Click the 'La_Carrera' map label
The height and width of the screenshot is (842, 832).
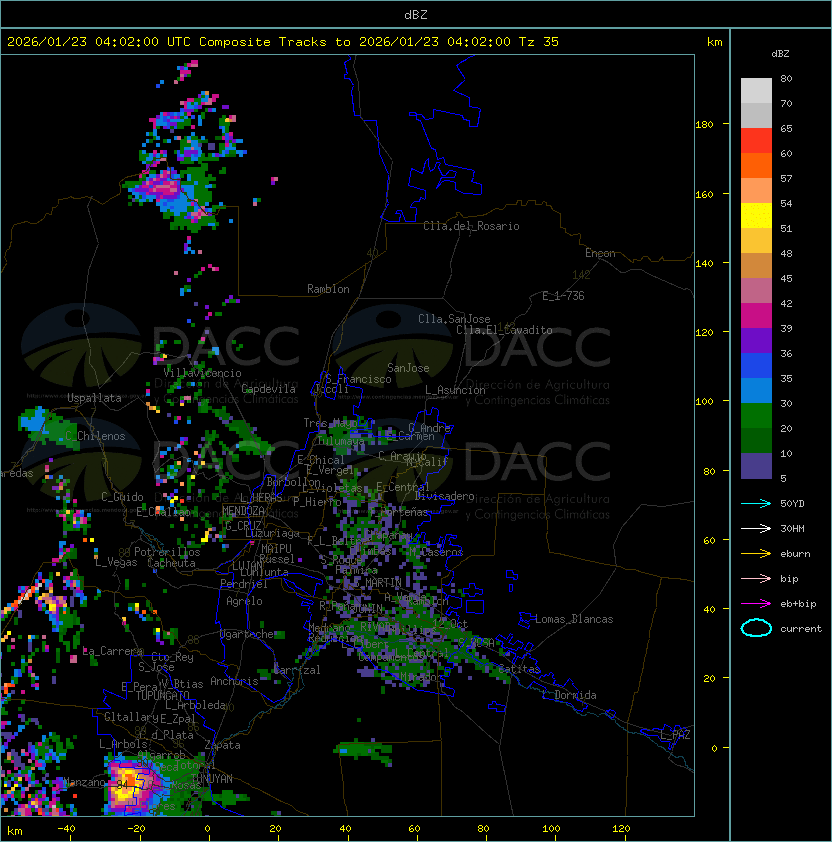tap(113, 651)
